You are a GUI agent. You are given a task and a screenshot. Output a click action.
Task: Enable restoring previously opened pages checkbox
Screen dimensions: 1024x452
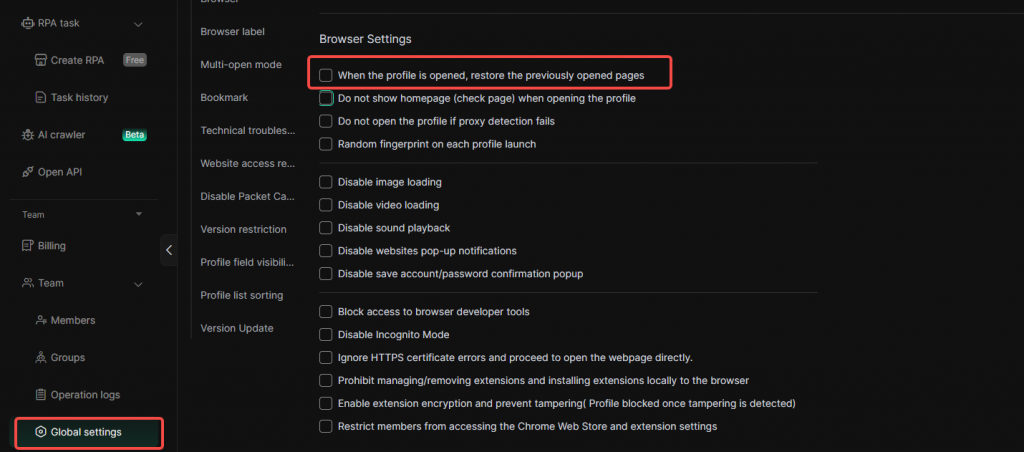pos(326,75)
